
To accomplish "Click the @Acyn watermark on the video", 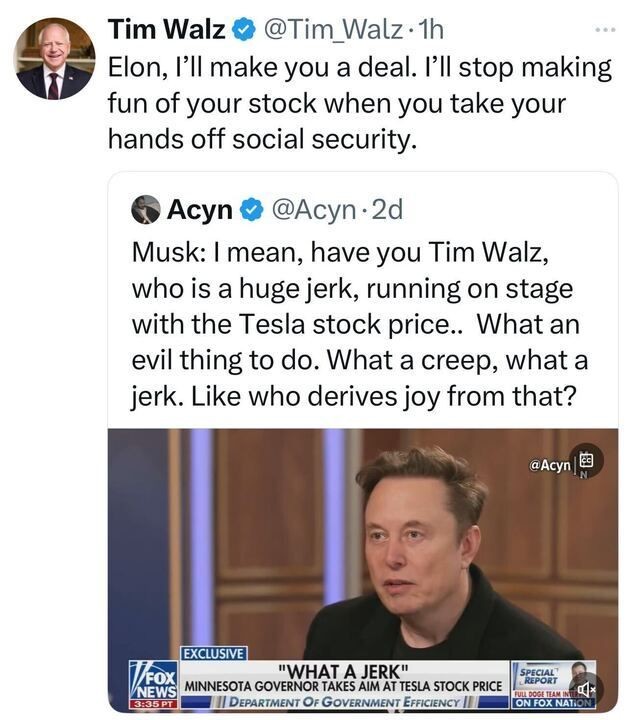I will 548,465.
